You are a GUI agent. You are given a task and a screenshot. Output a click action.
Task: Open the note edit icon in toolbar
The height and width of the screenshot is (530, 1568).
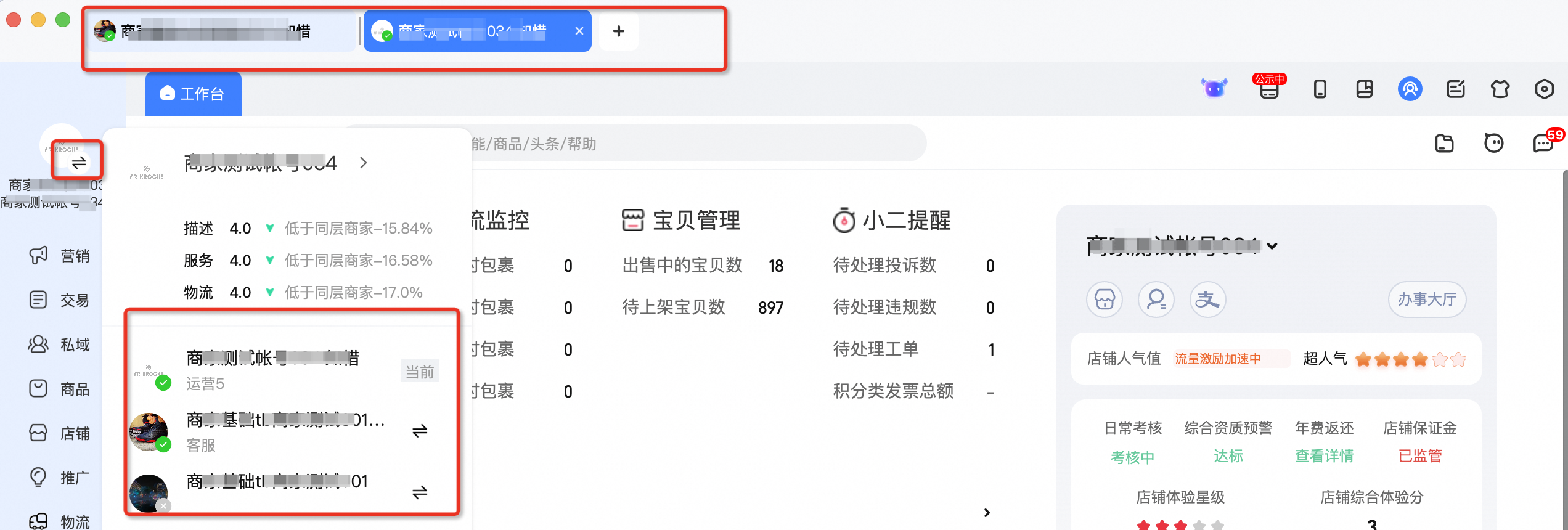[x=1455, y=89]
